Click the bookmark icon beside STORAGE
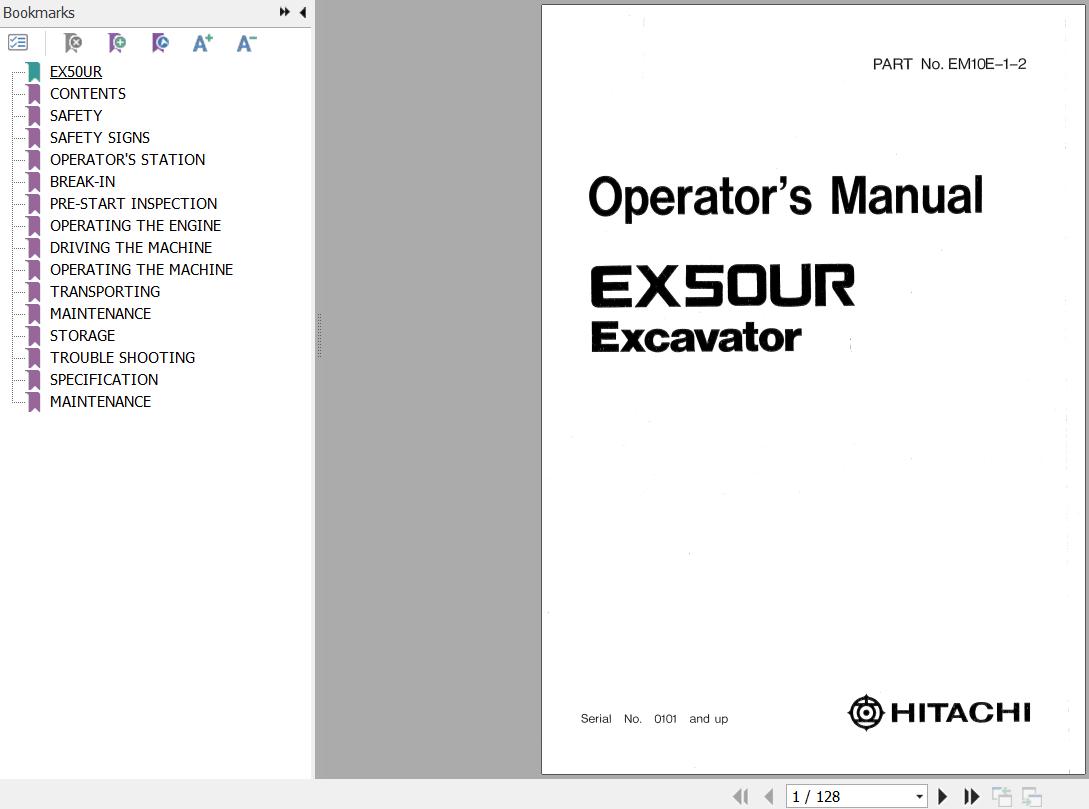Screen dimensions: 1089x809 pos(34,335)
